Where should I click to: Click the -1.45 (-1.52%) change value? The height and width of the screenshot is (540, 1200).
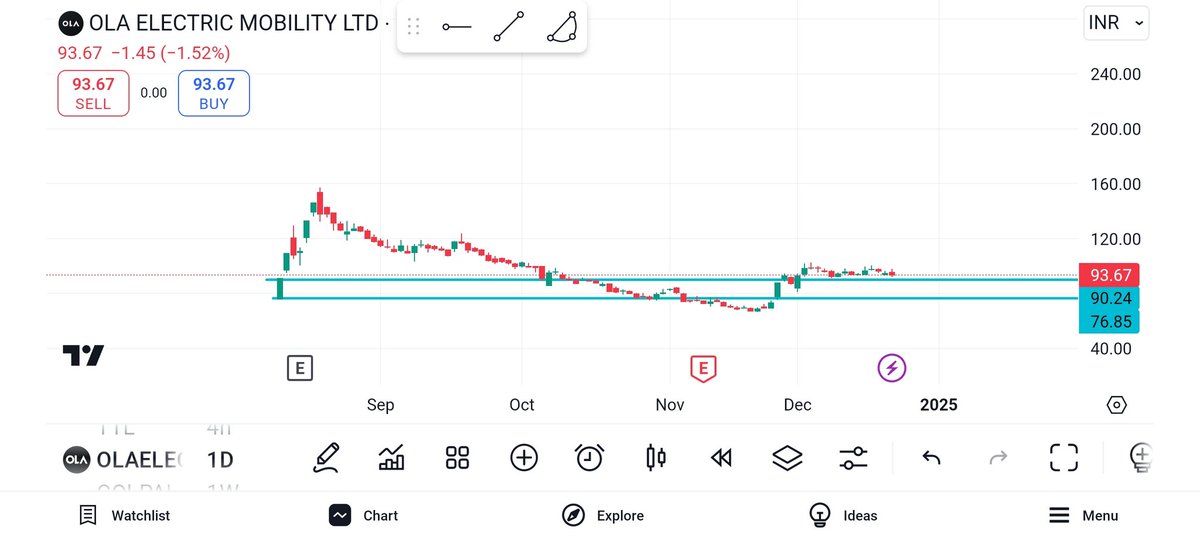pos(170,52)
